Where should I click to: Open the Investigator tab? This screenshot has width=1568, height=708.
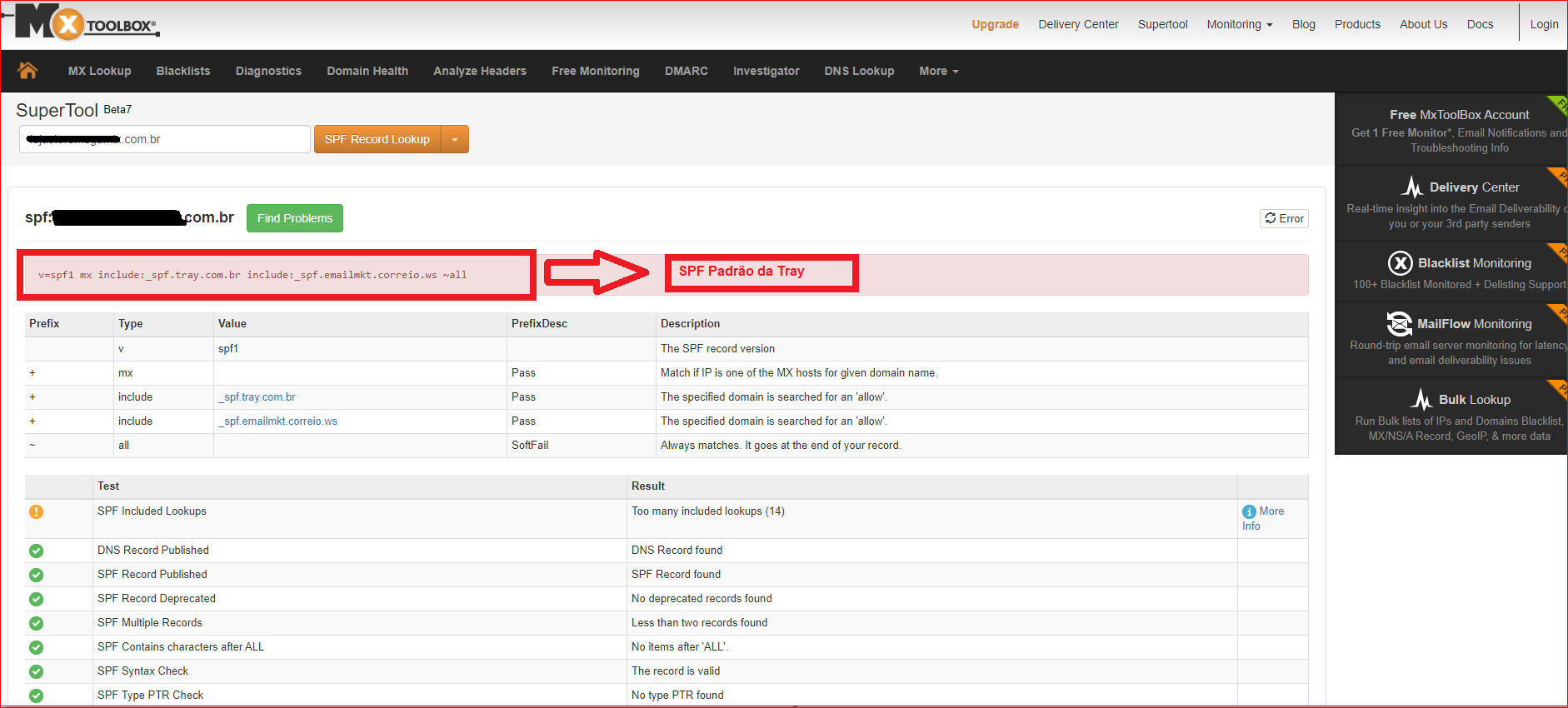point(767,71)
